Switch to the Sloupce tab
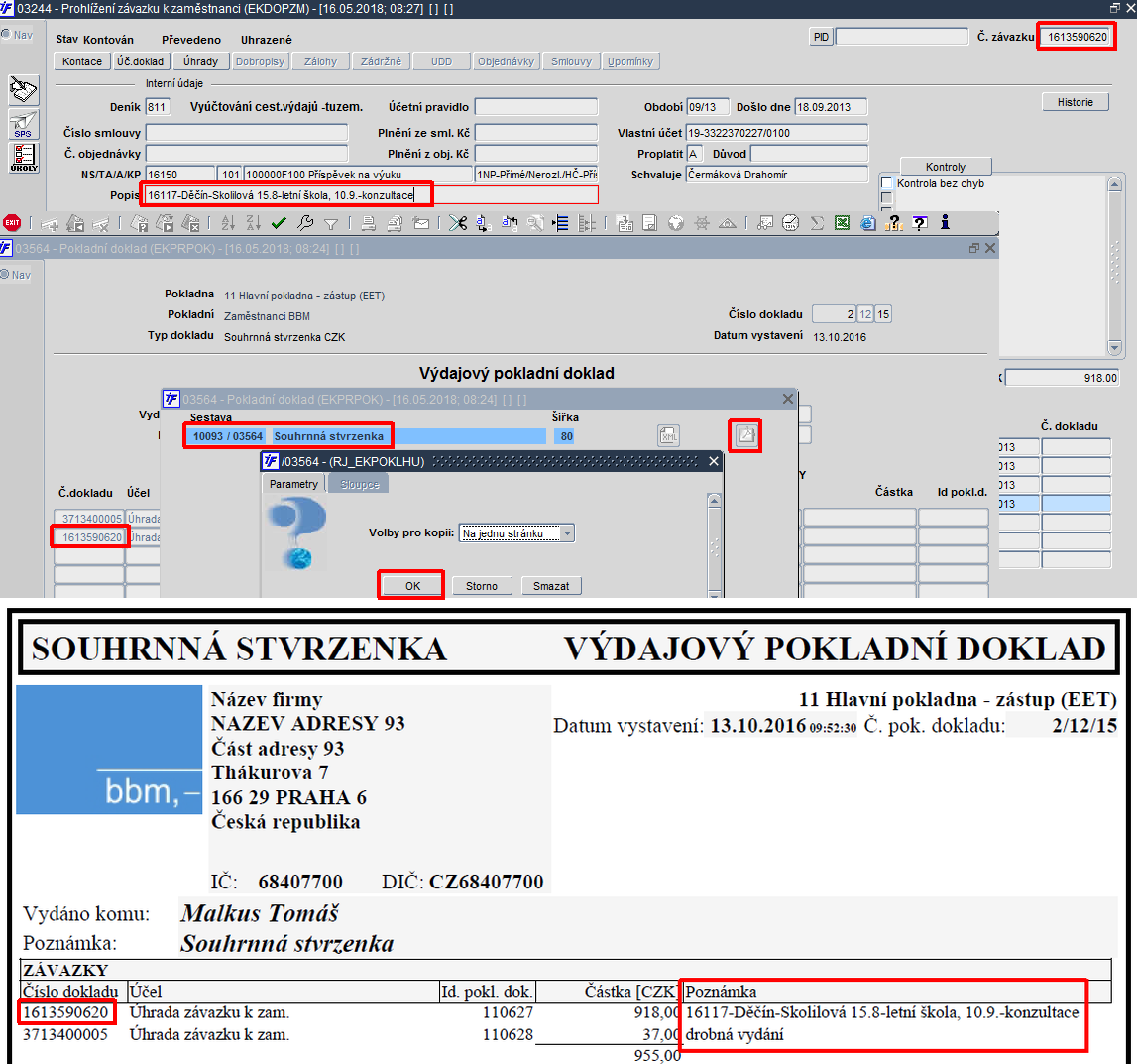1137x1064 pixels. click(360, 484)
